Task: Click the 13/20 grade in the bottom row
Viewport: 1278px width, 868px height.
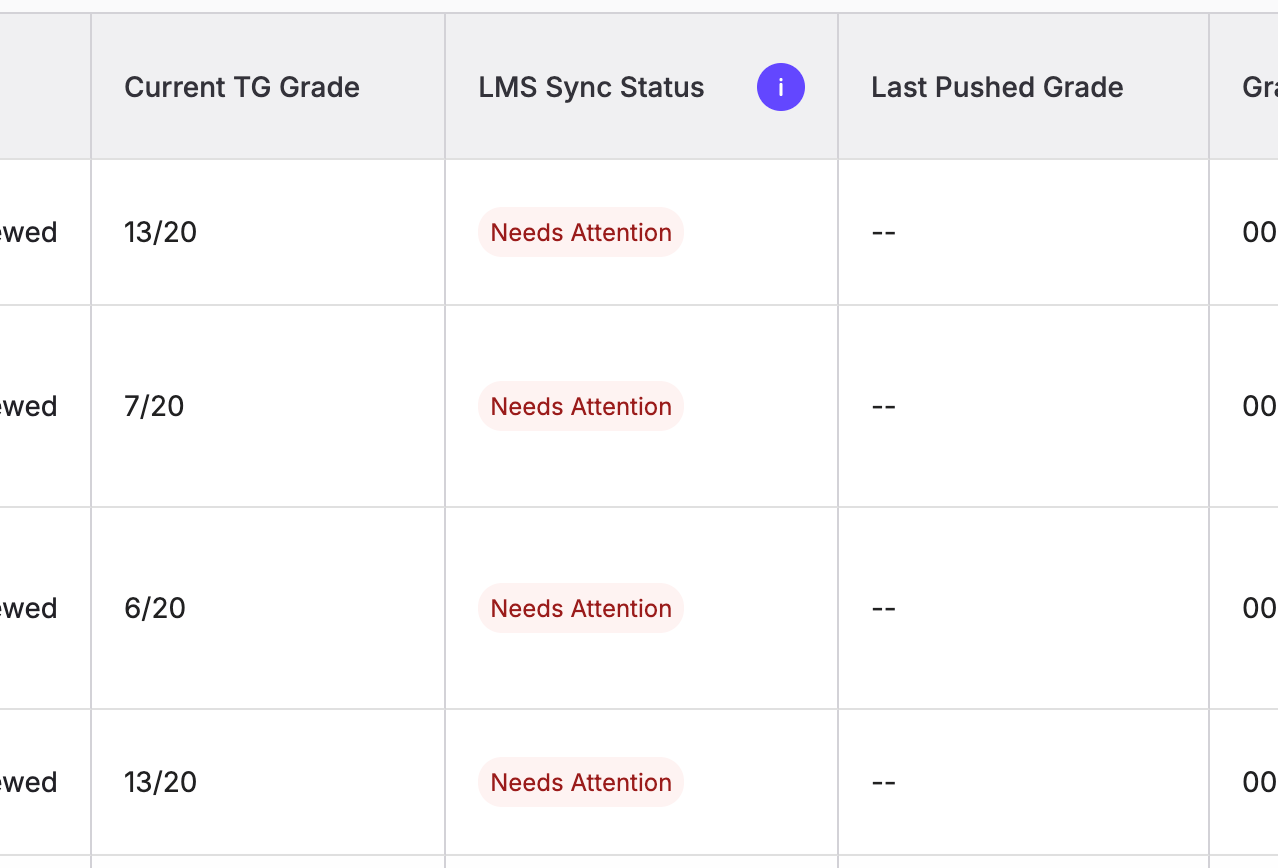Action: click(160, 782)
